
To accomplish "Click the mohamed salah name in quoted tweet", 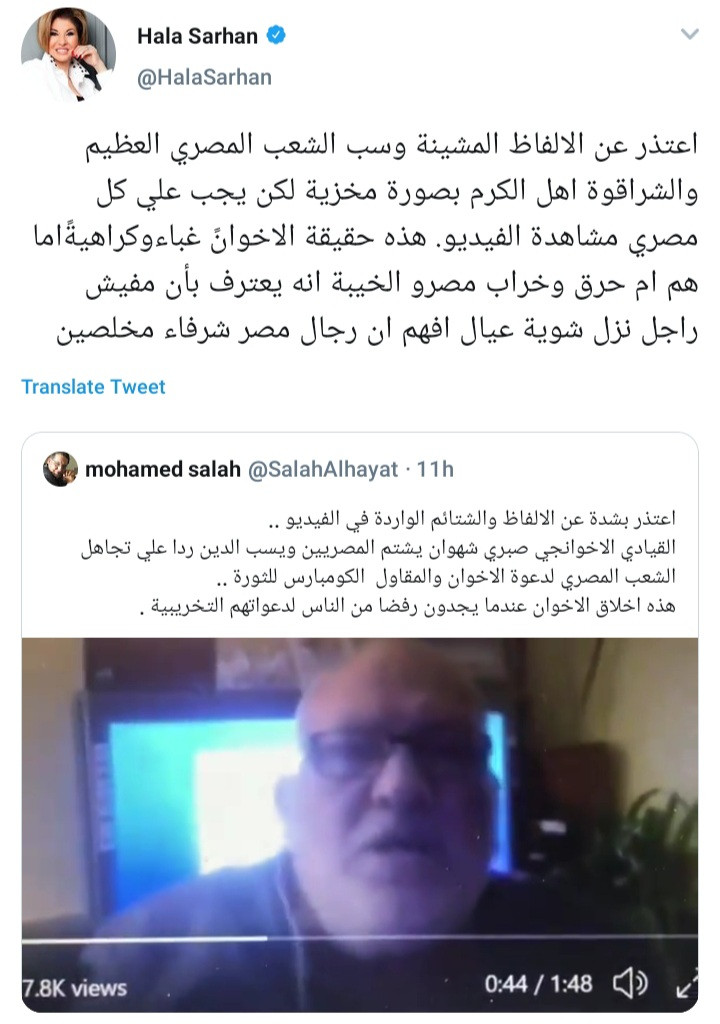I will click(163, 469).
